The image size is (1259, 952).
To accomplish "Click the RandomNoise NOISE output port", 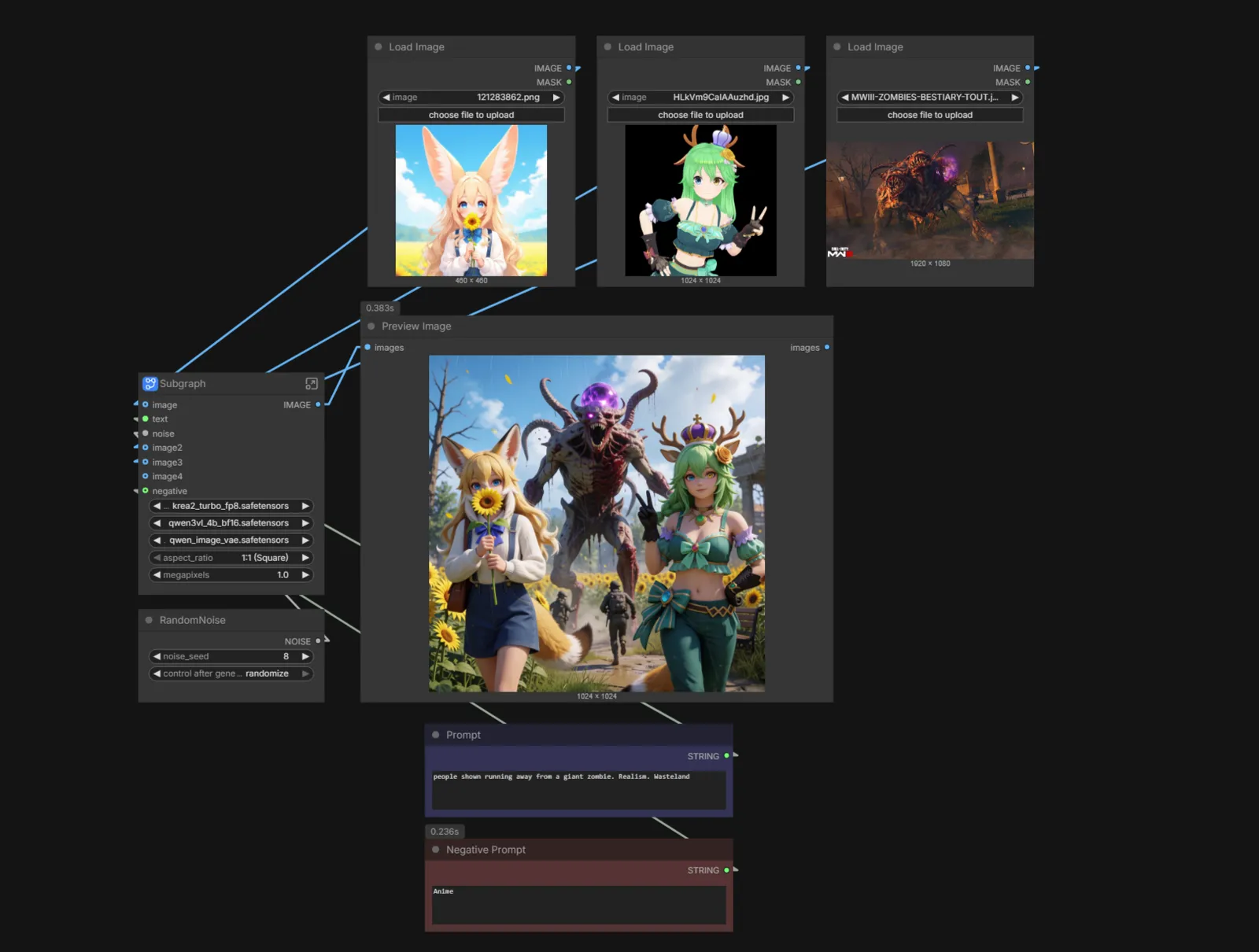I will [318, 641].
